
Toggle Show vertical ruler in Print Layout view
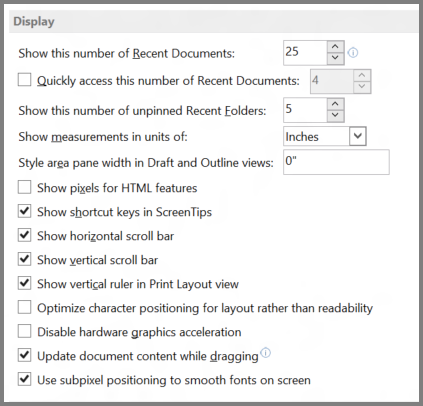point(24,283)
